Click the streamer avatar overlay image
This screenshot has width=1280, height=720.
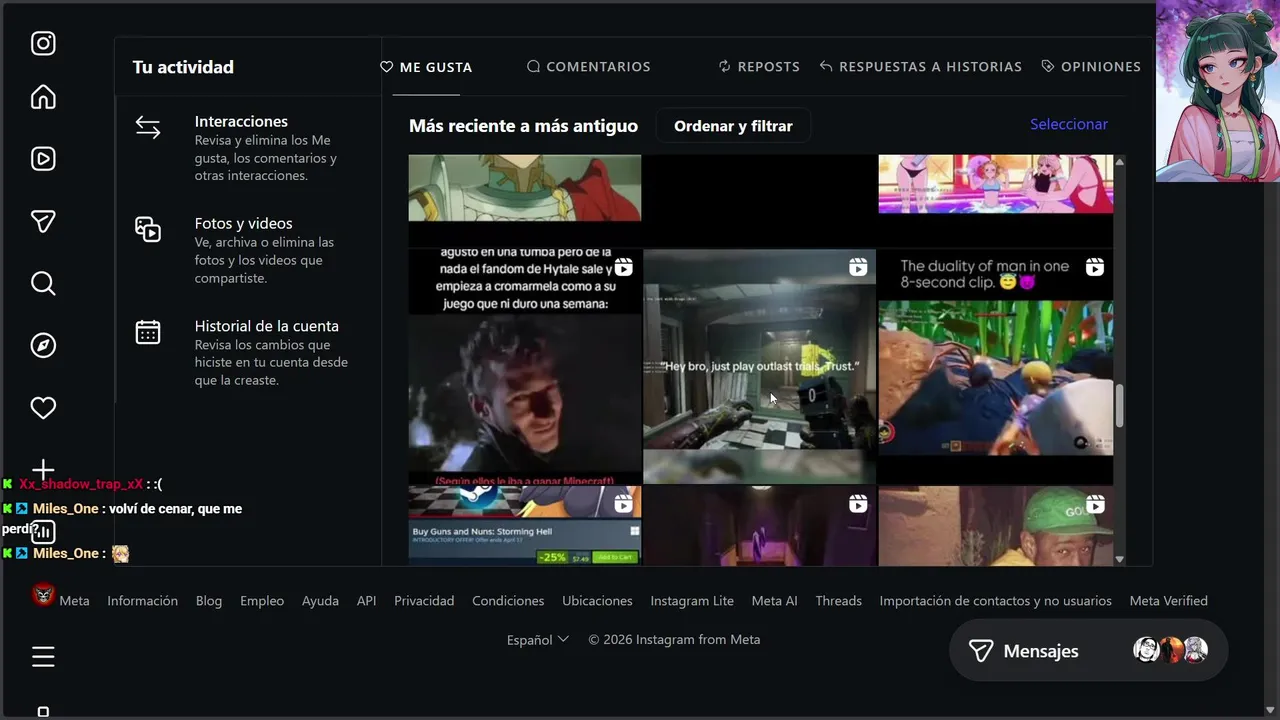1218,91
